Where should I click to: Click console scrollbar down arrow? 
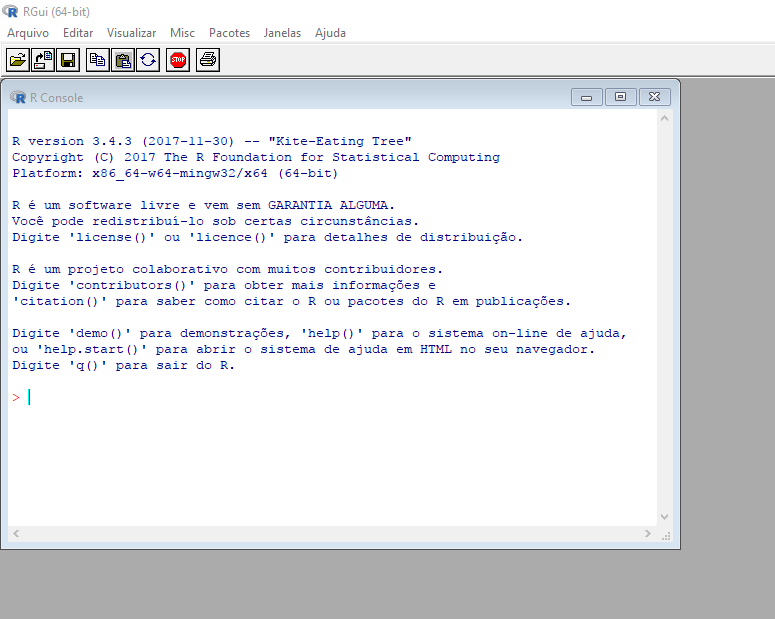click(x=664, y=517)
